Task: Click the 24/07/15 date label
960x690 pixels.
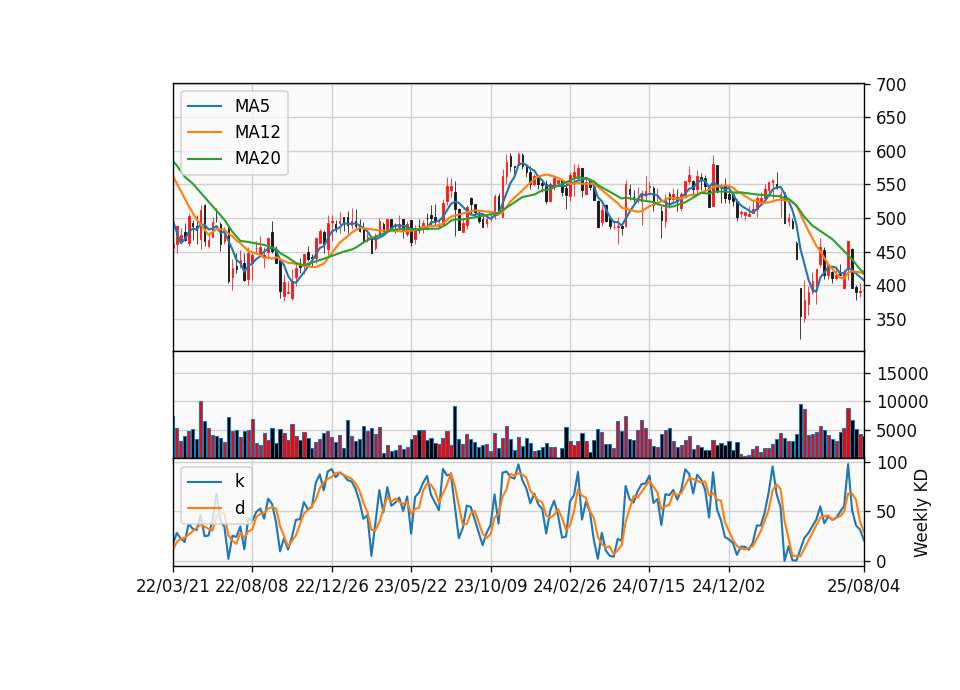Action: (x=648, y=586)
